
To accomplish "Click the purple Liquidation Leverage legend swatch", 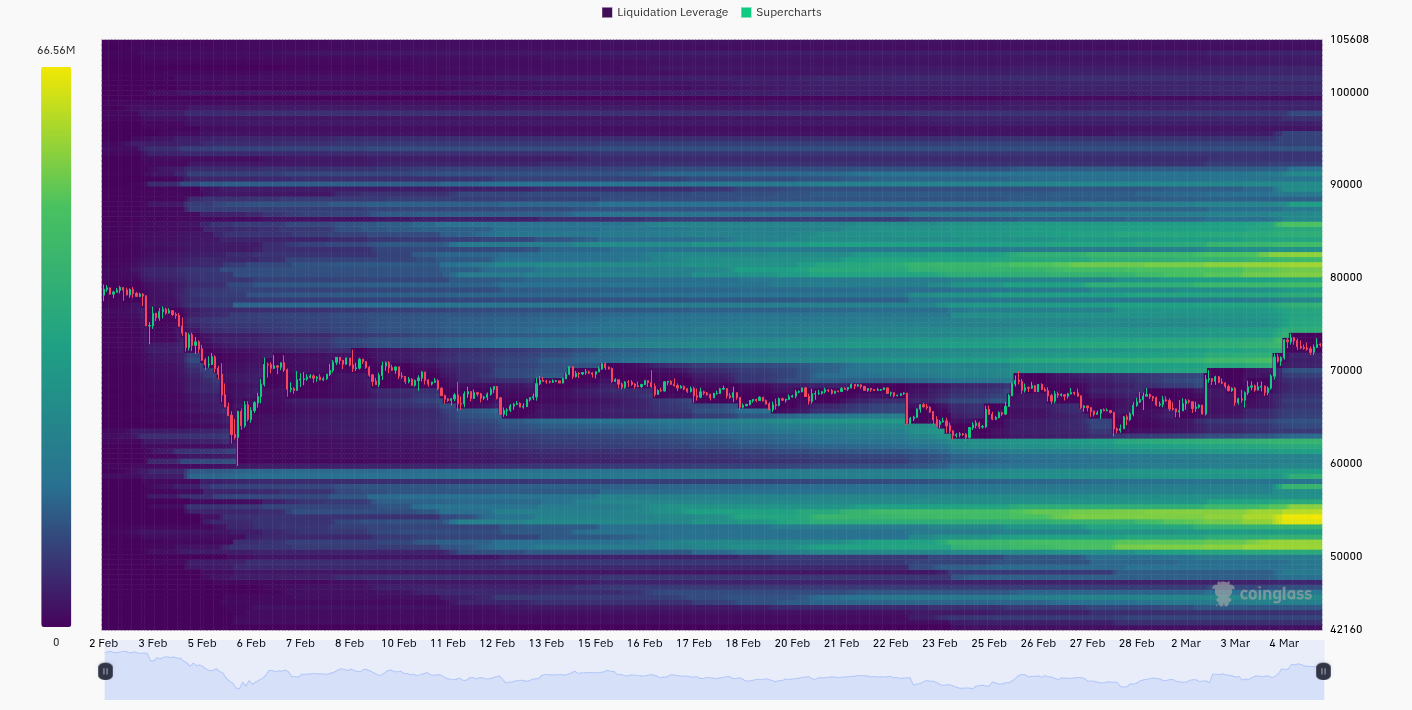I will 607,12.
